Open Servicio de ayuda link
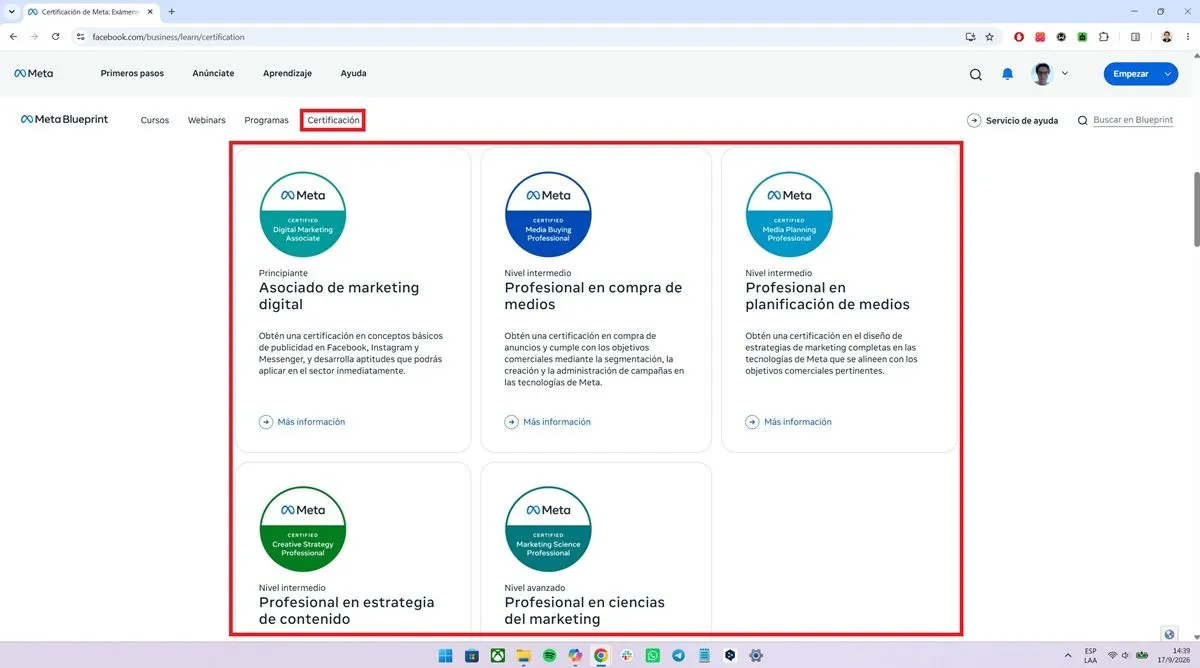The image size is (1200, 668). pyautogui.click(x=1022, y=120)
